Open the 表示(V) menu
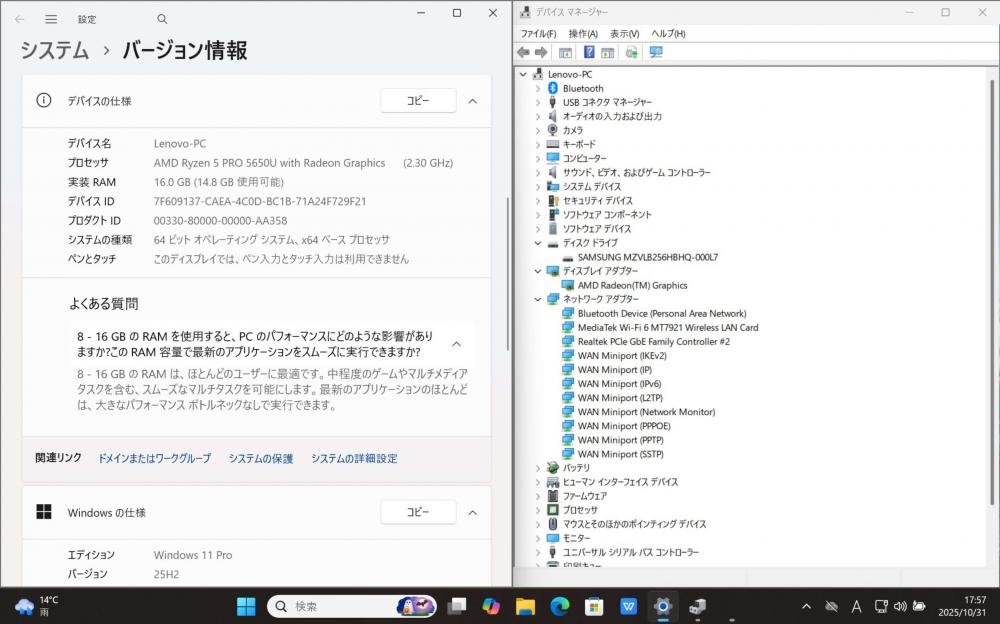This screenshot has width=1000, height=624. point(624,33)
